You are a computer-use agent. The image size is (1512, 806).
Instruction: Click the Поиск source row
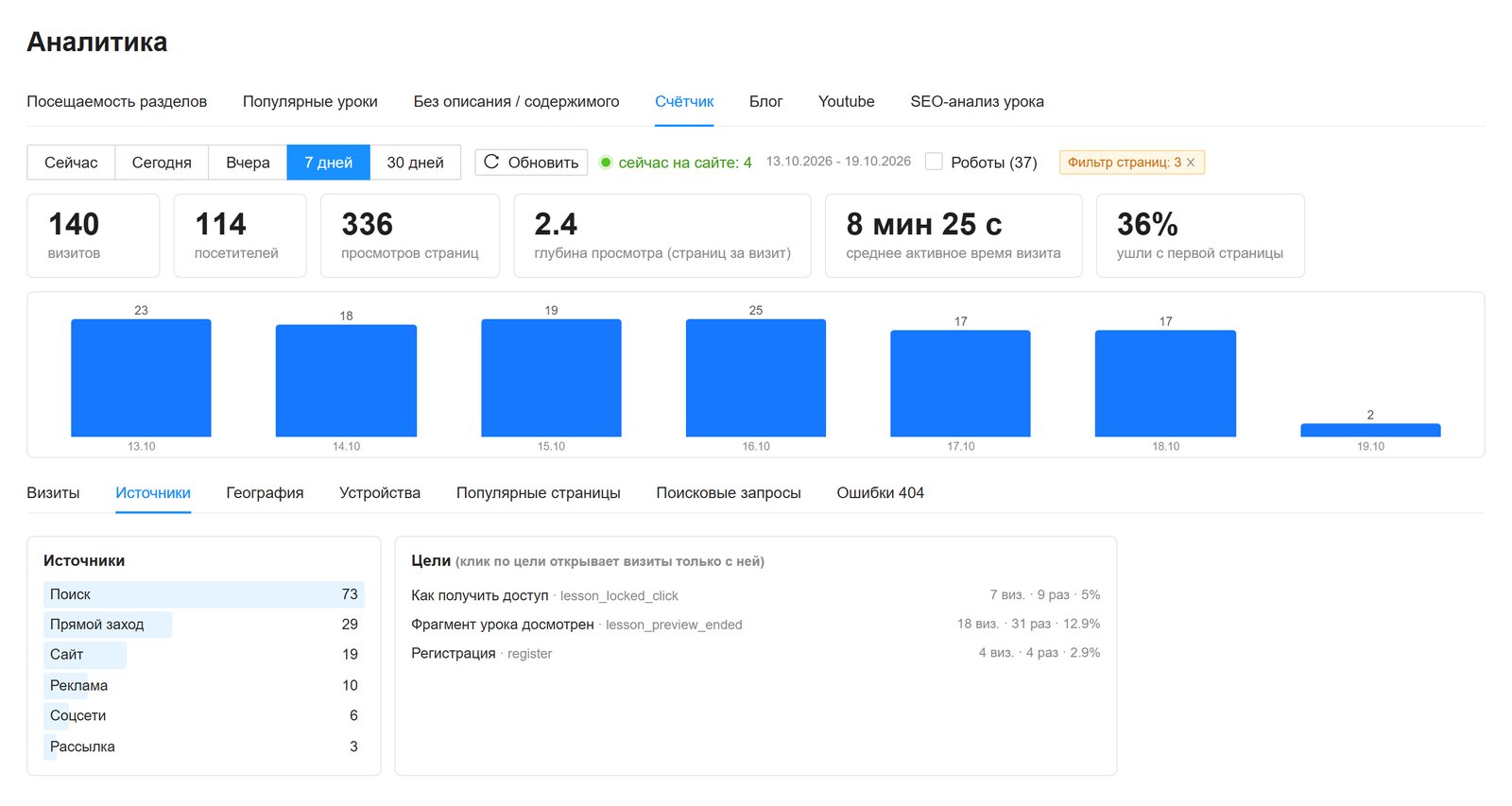[203, 594]
